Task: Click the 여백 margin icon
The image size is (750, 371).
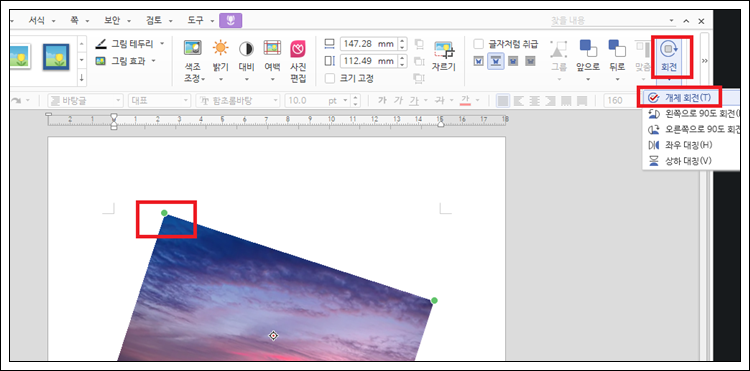Action: pos(272,48)
